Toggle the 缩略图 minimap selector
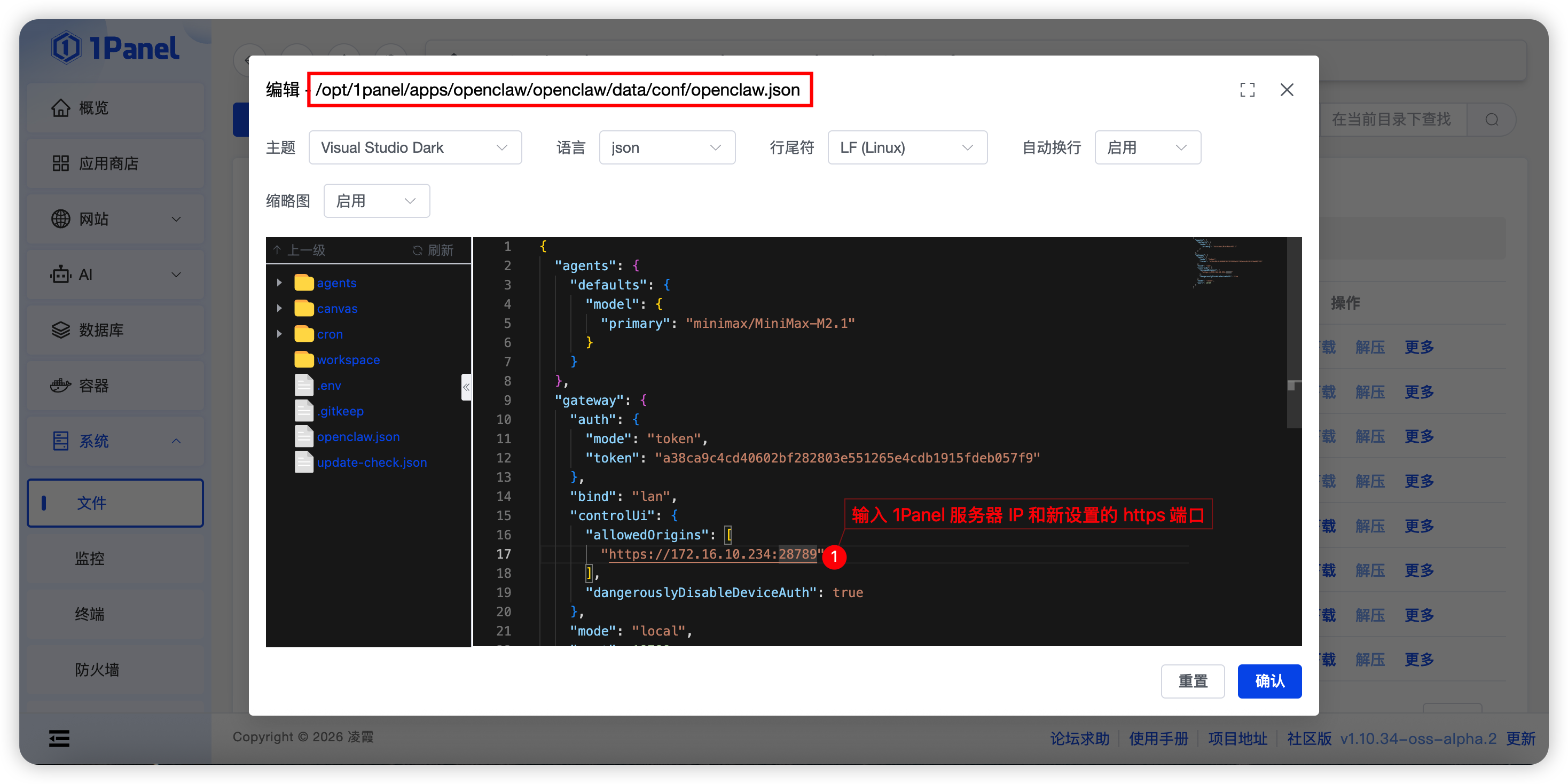This screenshot has height=784, width=1568. tap(376, 201)
